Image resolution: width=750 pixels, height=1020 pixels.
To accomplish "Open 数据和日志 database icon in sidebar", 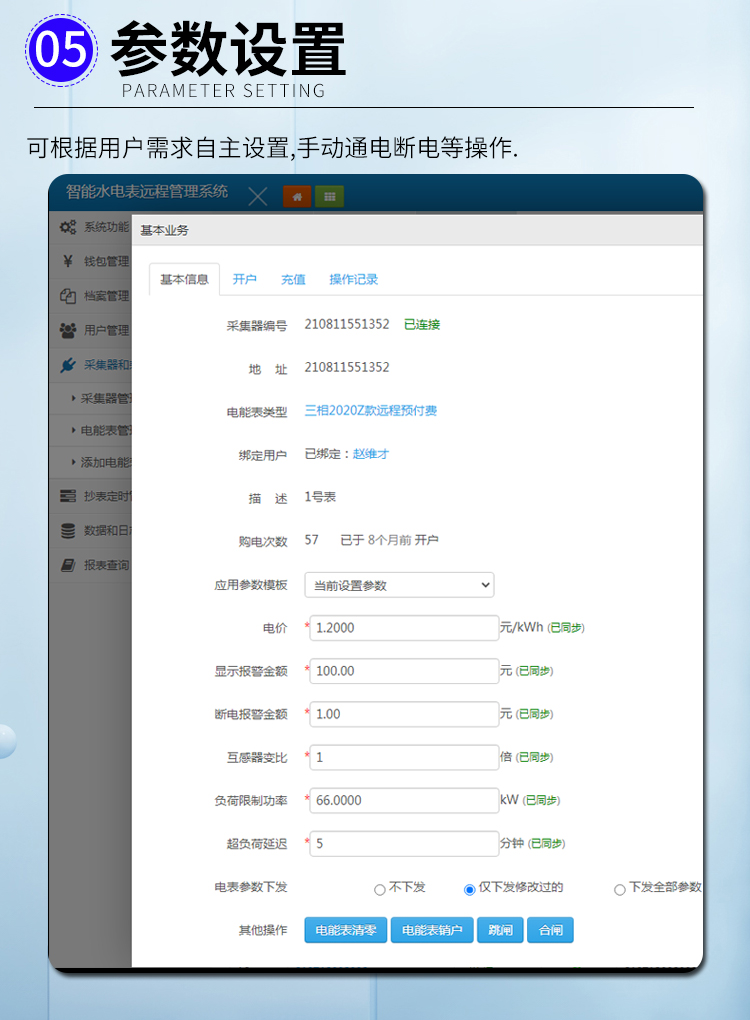I will pos(68,531).
